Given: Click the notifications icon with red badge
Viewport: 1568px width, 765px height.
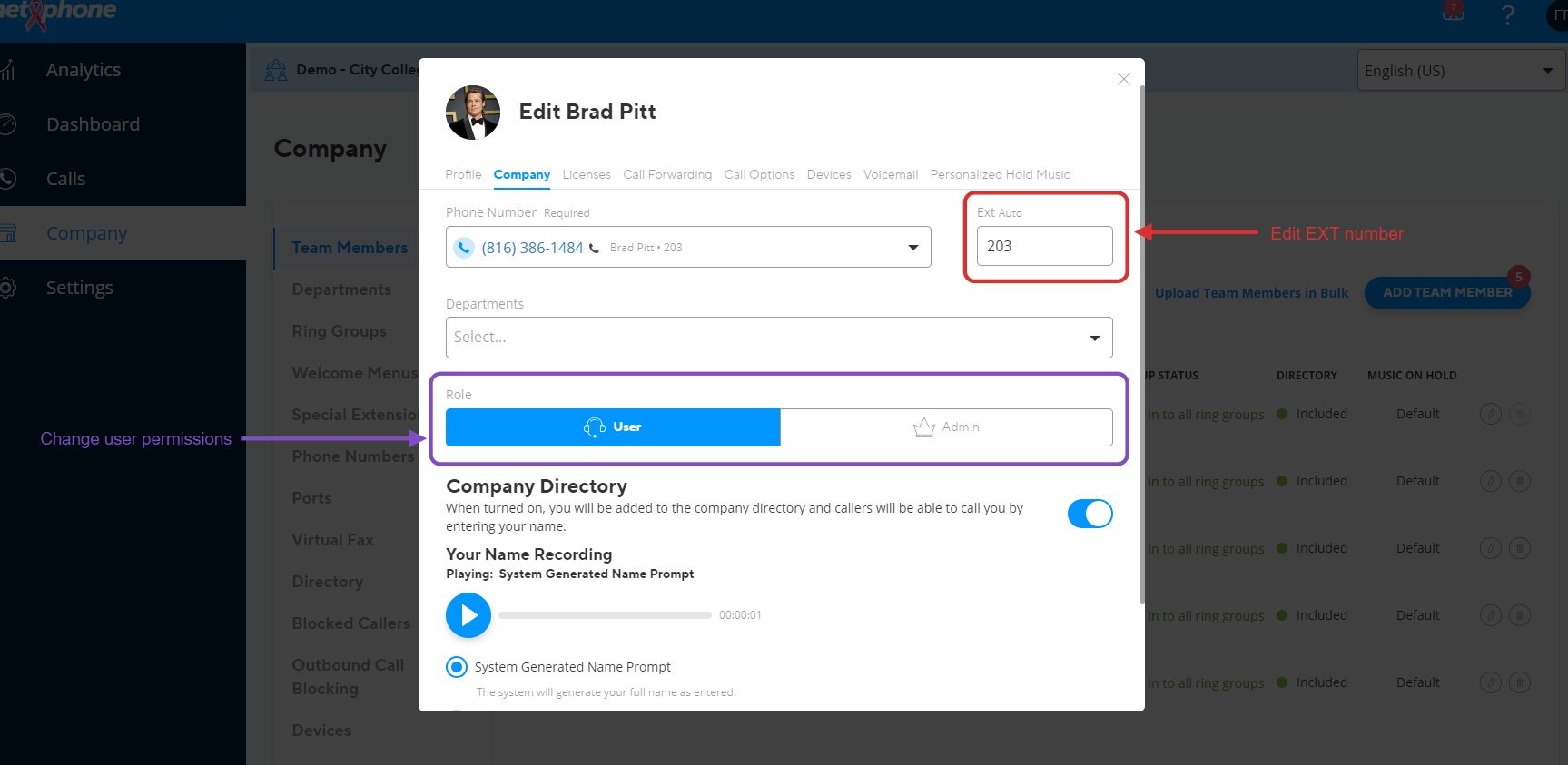Looking at the screenshot, I should 1454,12.
